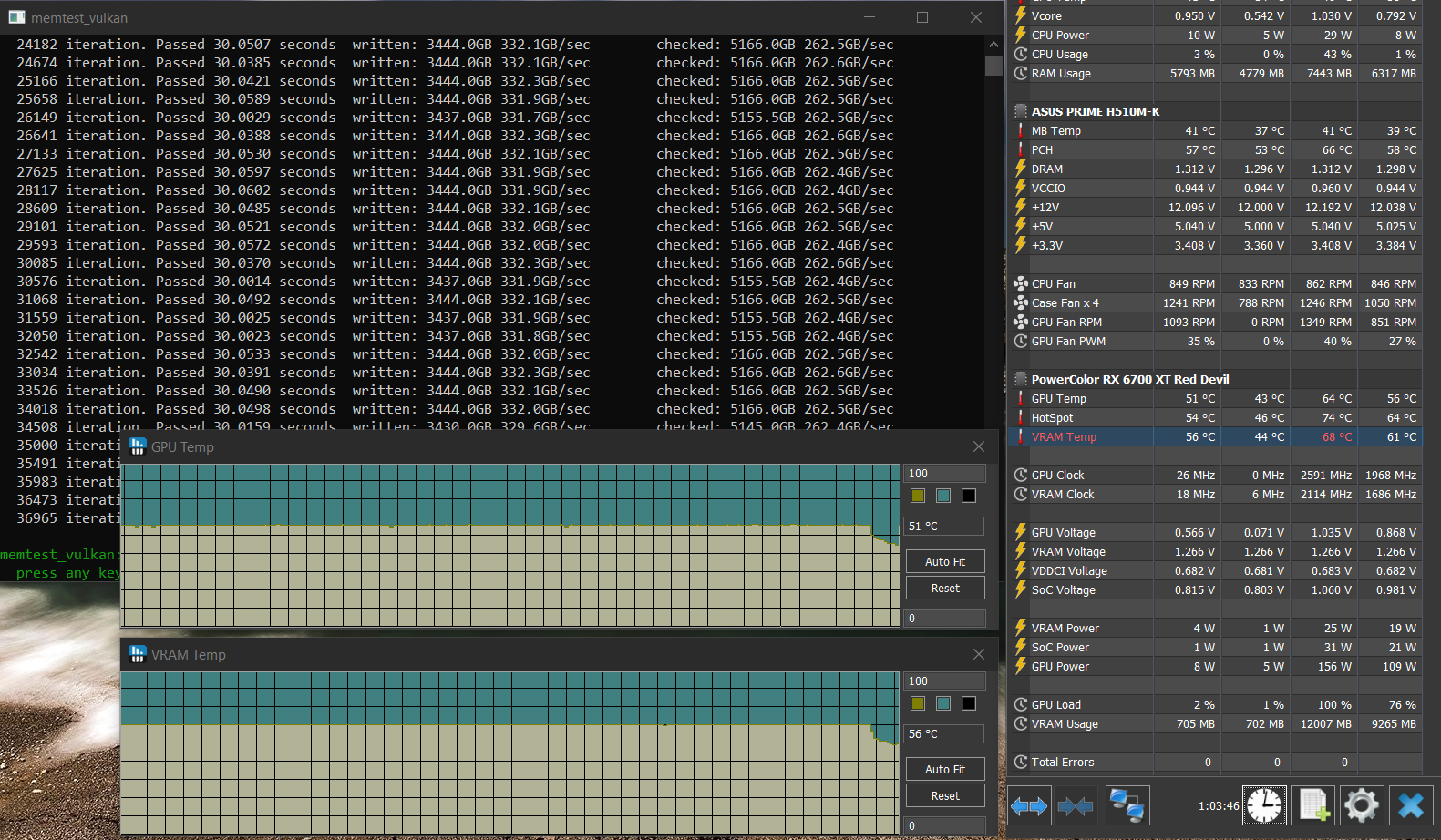Click the VRAM Temp graph window title icon

[x=138, y=654]
